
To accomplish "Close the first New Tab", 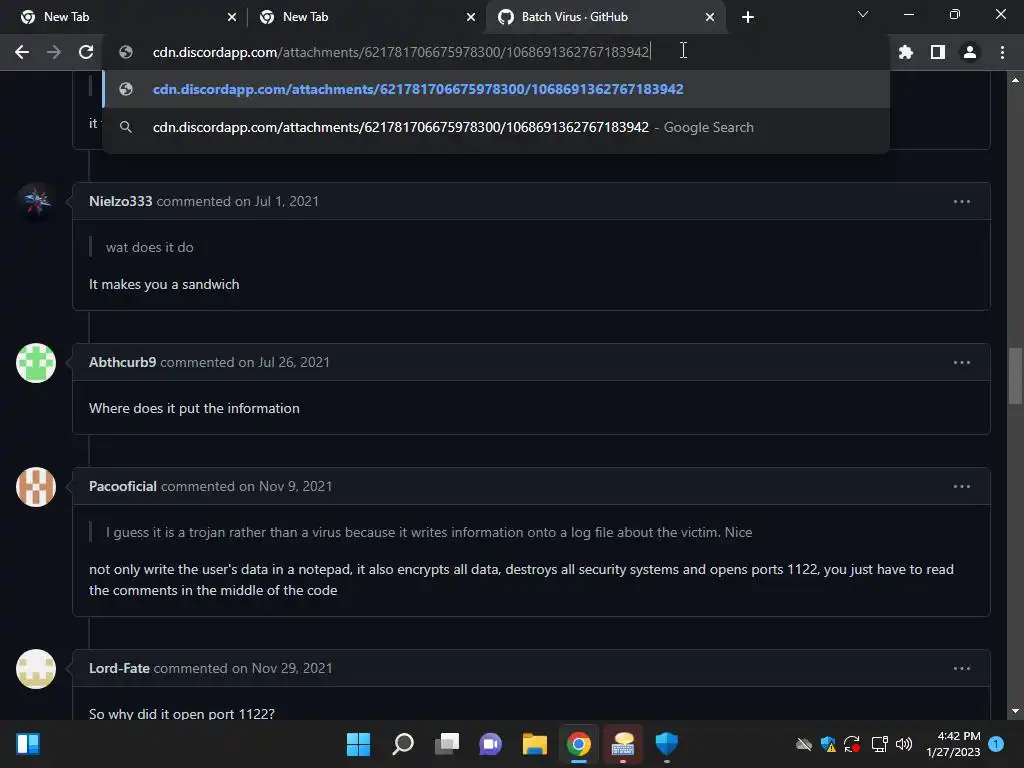I will pyautogui.click(x=232, y=17).
